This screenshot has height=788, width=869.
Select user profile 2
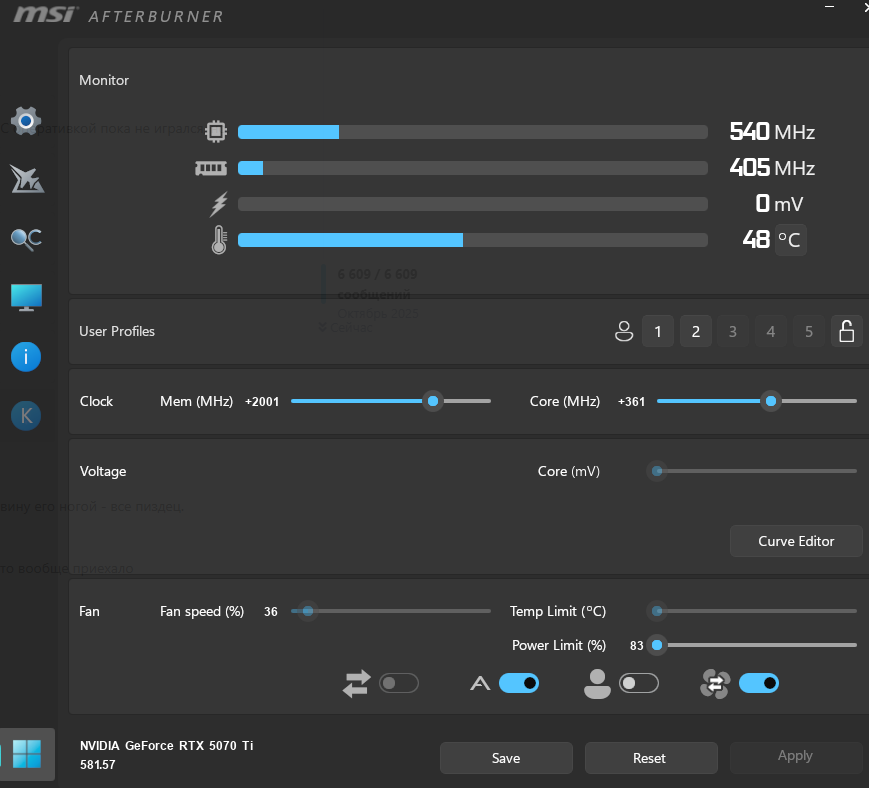coord(695,331)
